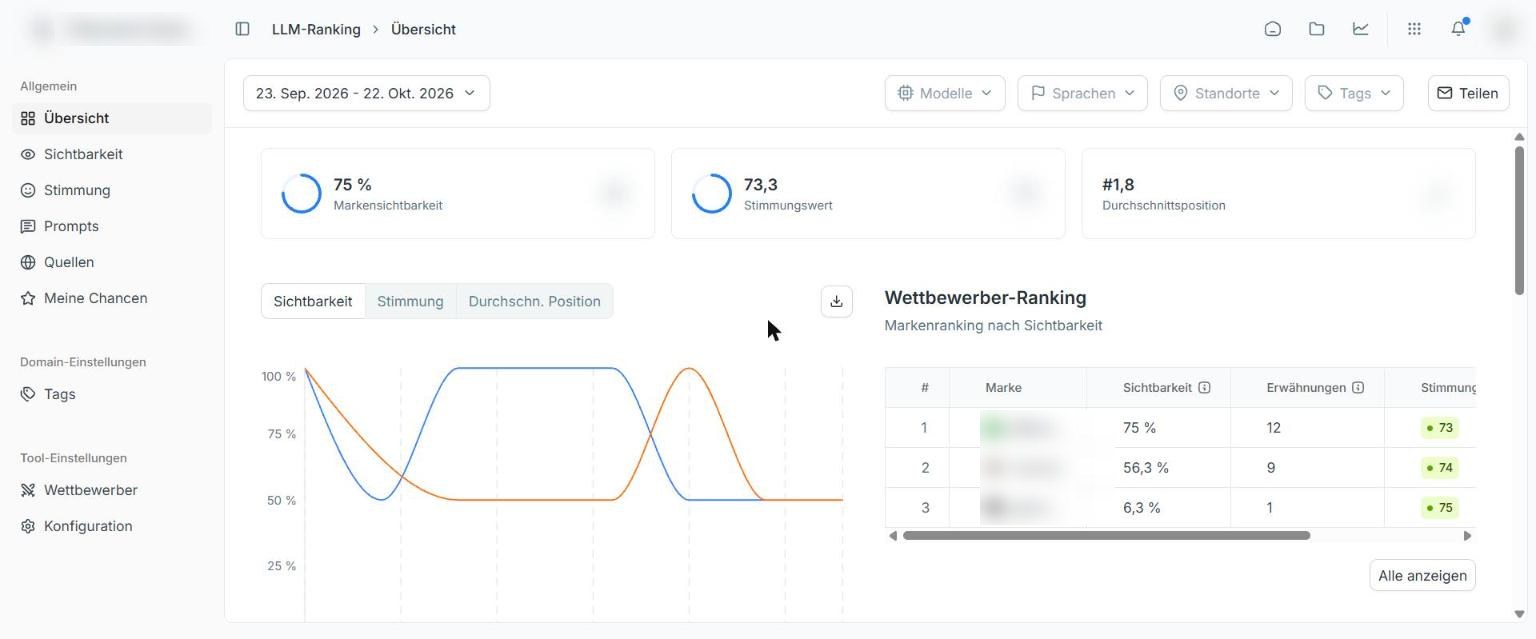
Task: Click the table horizontal scrollbar thumb
Action: click(x=1106, y=535)
